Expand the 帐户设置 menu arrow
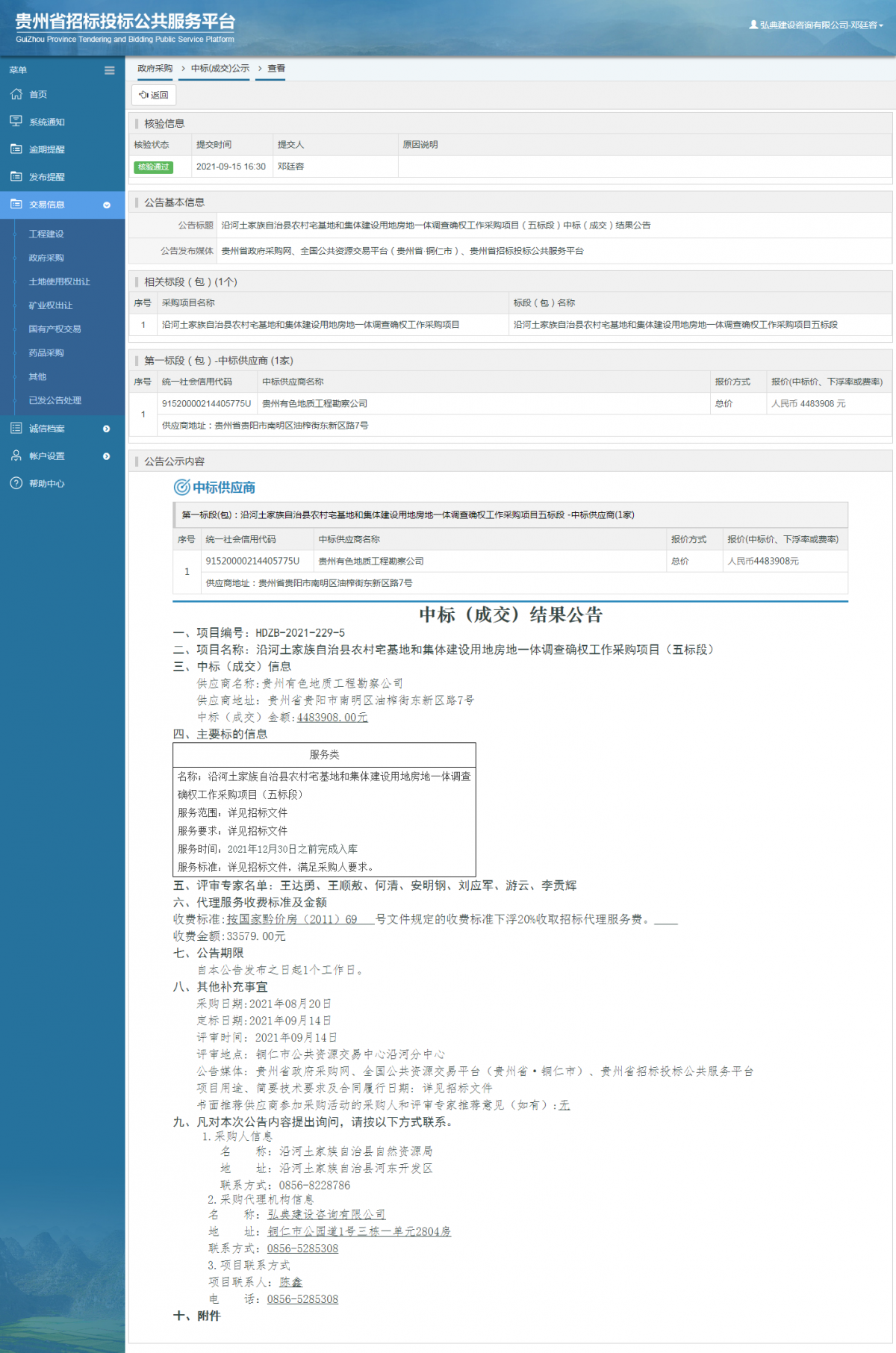The image size is (896, 1353). point(107,456)
